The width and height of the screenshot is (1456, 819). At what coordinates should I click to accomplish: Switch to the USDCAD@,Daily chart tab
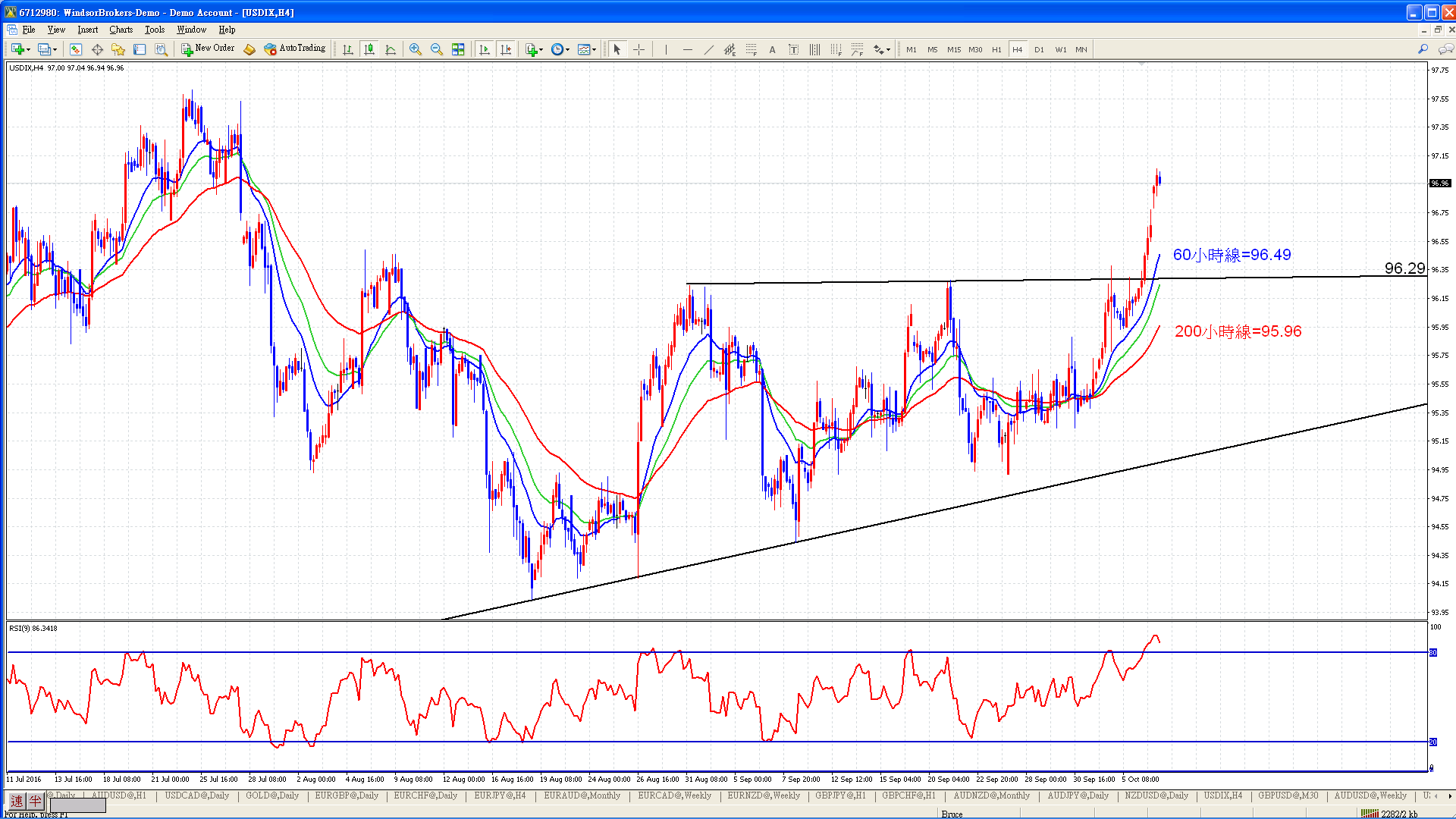click(x=196, y=795)
